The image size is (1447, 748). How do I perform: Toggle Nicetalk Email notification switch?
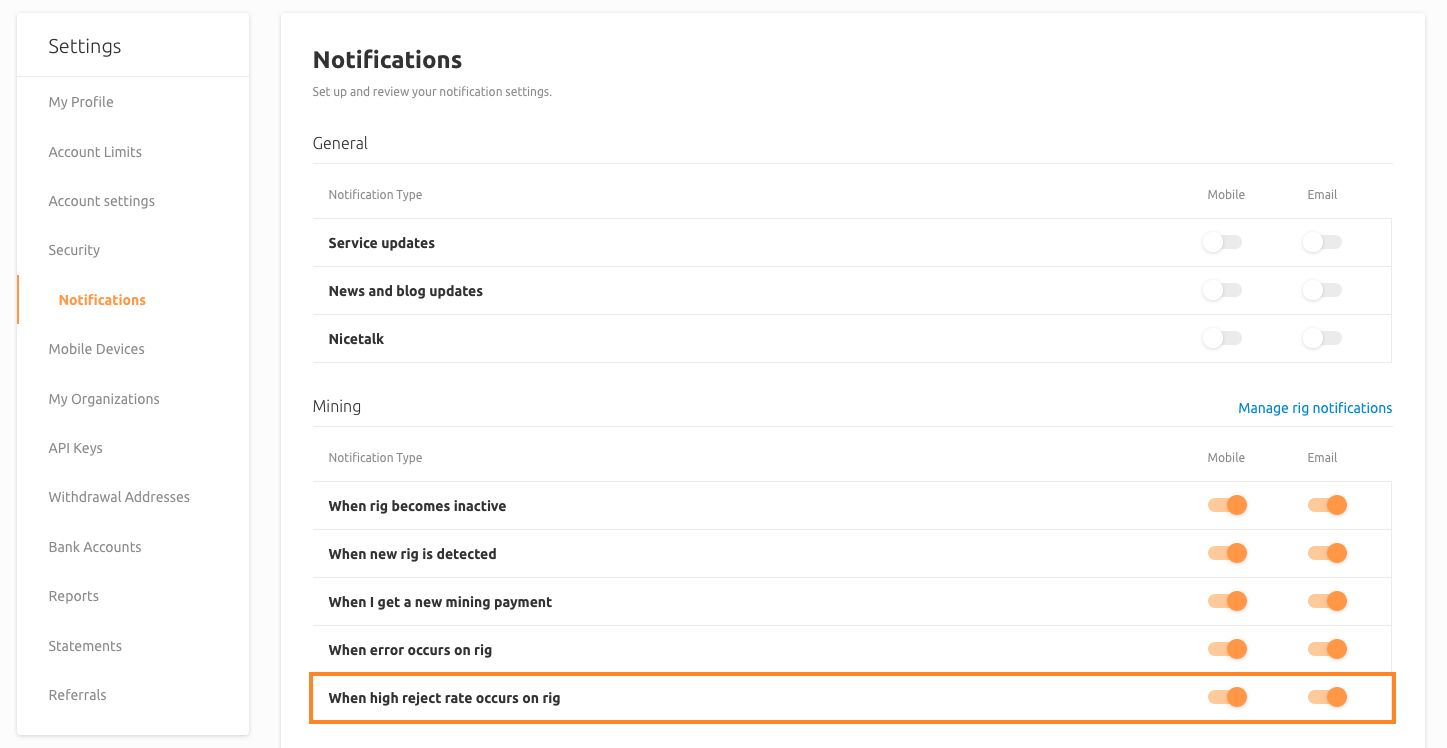[x=1323, y=339]
